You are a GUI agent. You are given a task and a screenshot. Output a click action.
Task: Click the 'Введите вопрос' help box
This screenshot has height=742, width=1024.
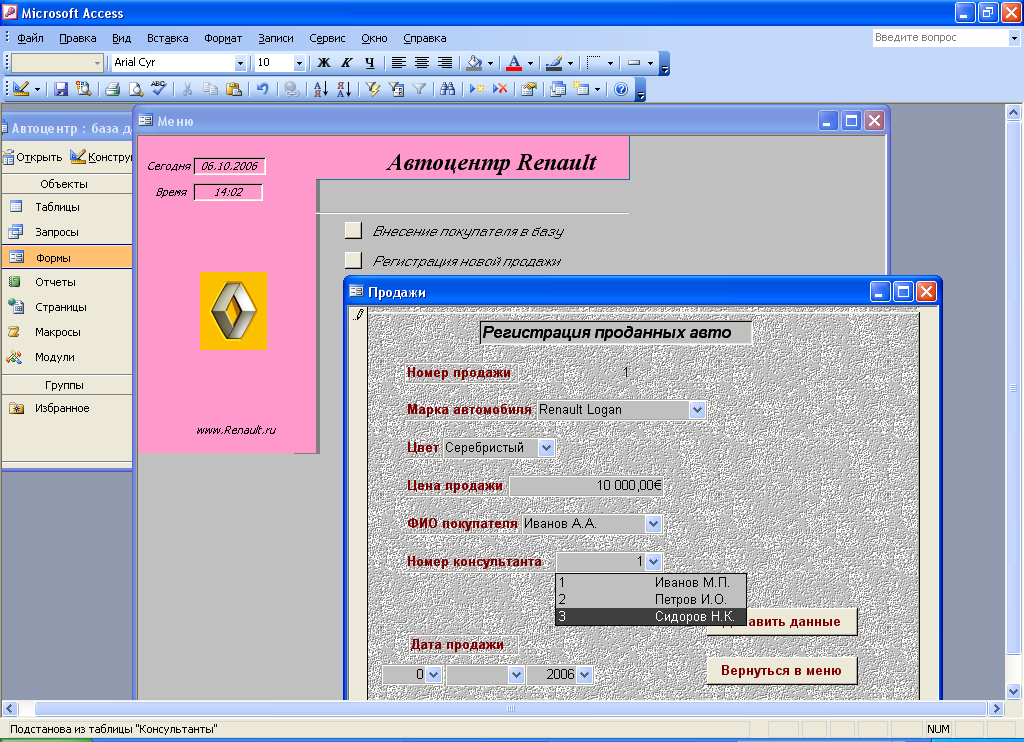pos(940,38)
